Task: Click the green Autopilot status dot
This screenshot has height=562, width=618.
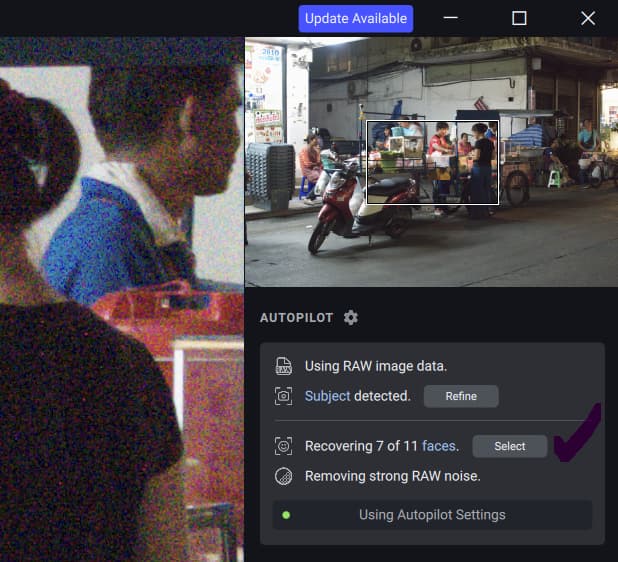Action: click(286, 515)
